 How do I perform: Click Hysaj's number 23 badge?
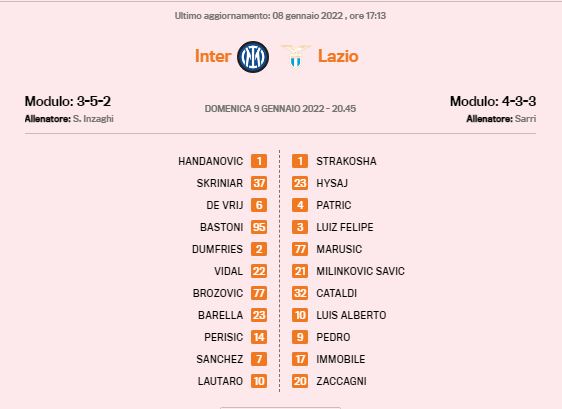click(x=300, y=183)
